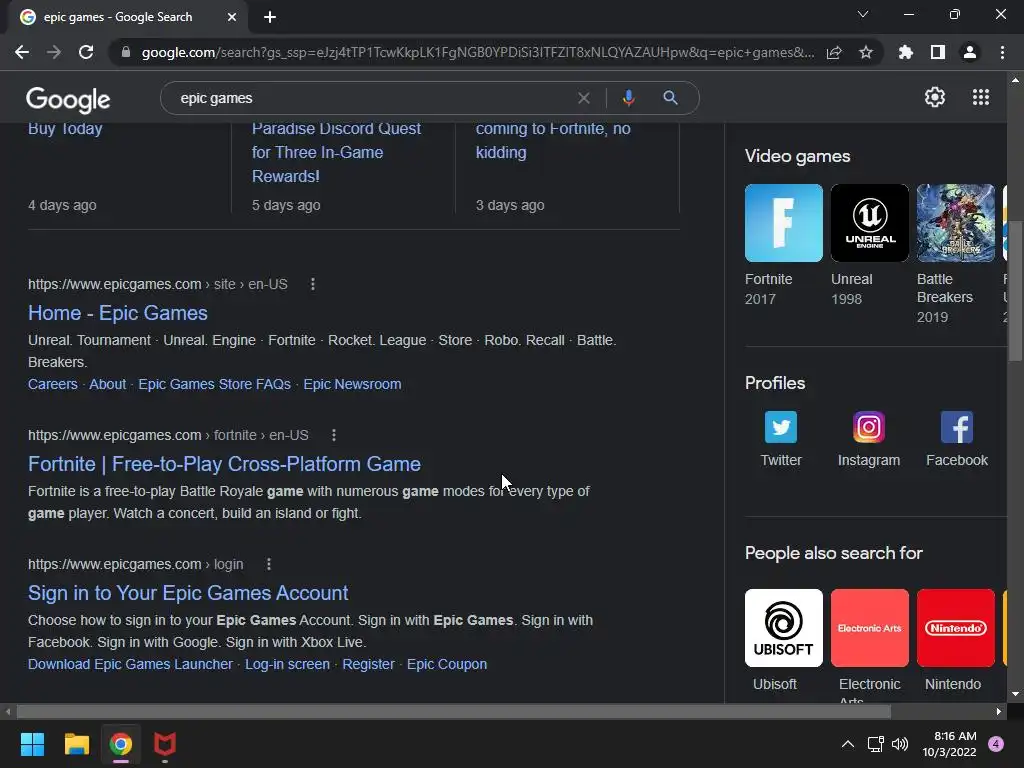Image resolution: width=1024 pixels, height=768 pixels.
Task: Close the epic games search tab
Action: (x=232, y=17)
